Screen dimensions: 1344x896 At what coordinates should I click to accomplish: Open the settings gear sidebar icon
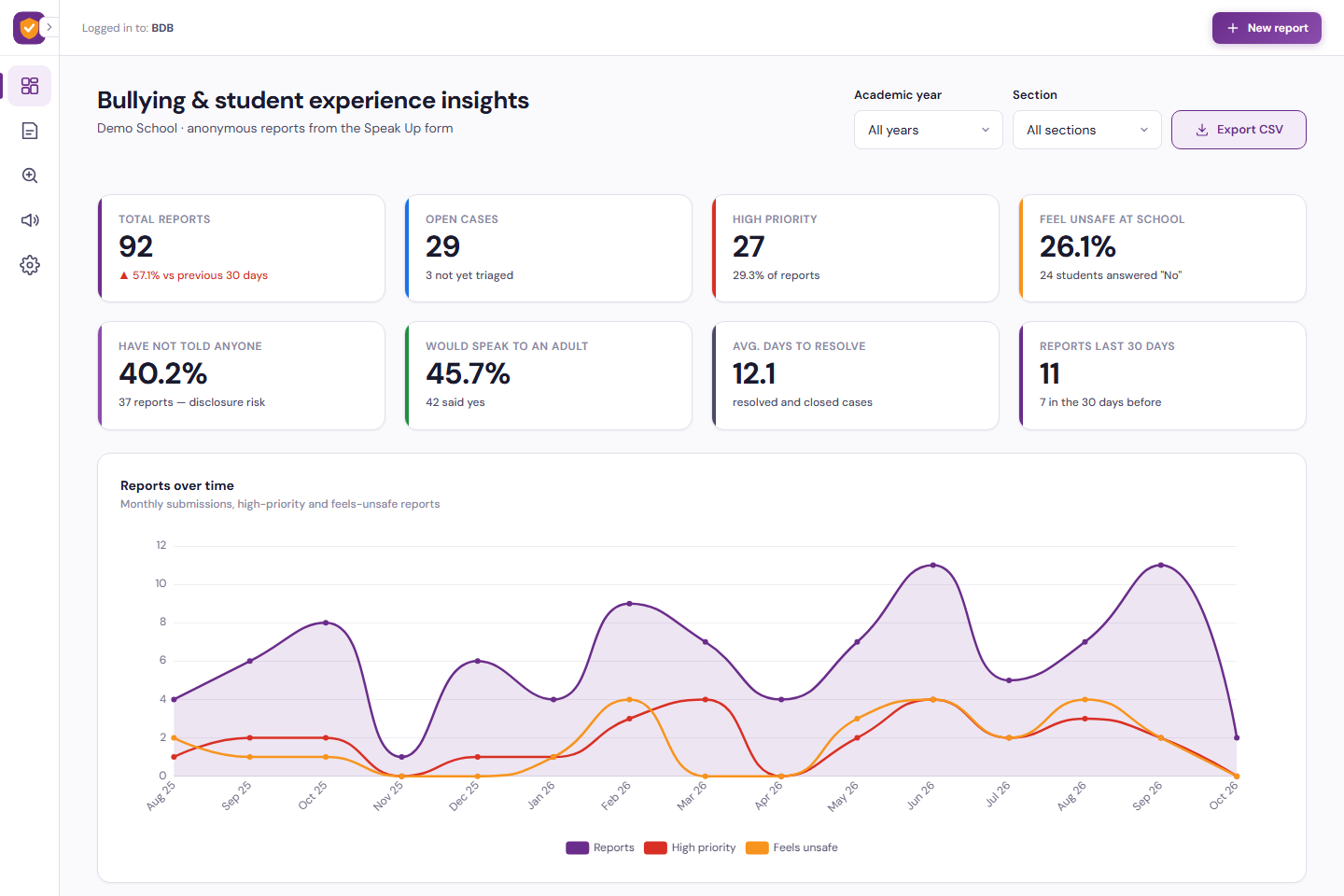30,265
